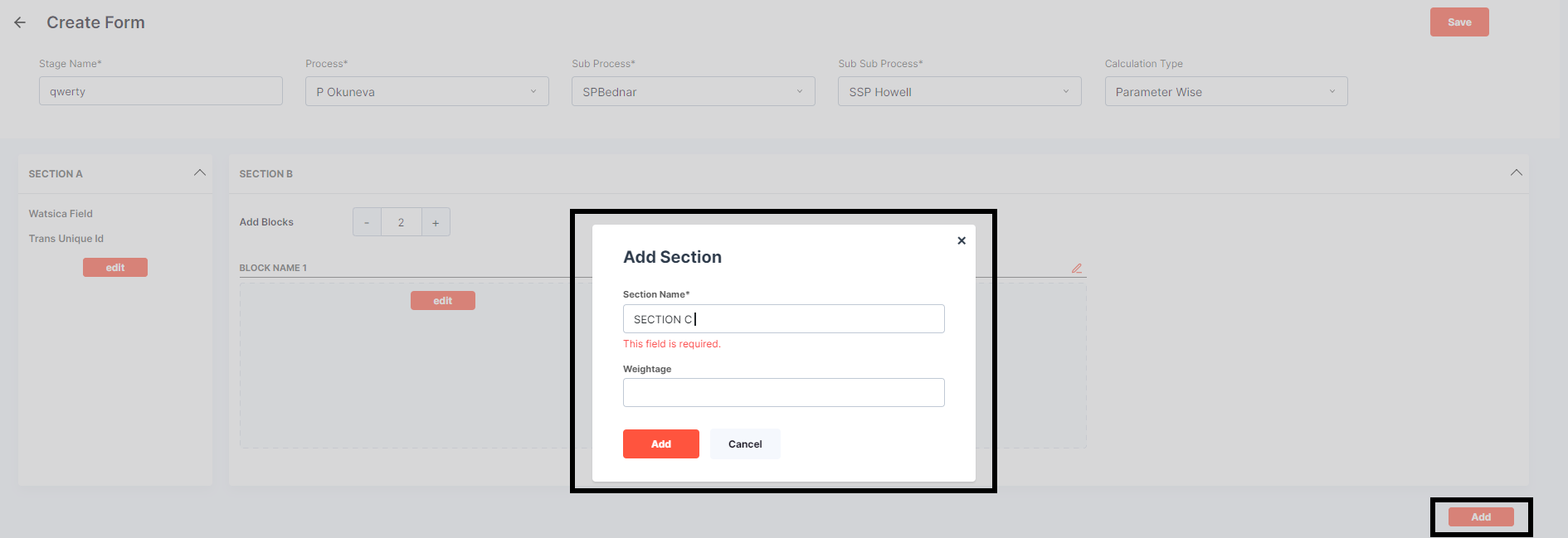Image resolution: width=1568 pixels, height=538 pixels.
Task: Click the Add button at bottom right
Action: pos(1482,516)
